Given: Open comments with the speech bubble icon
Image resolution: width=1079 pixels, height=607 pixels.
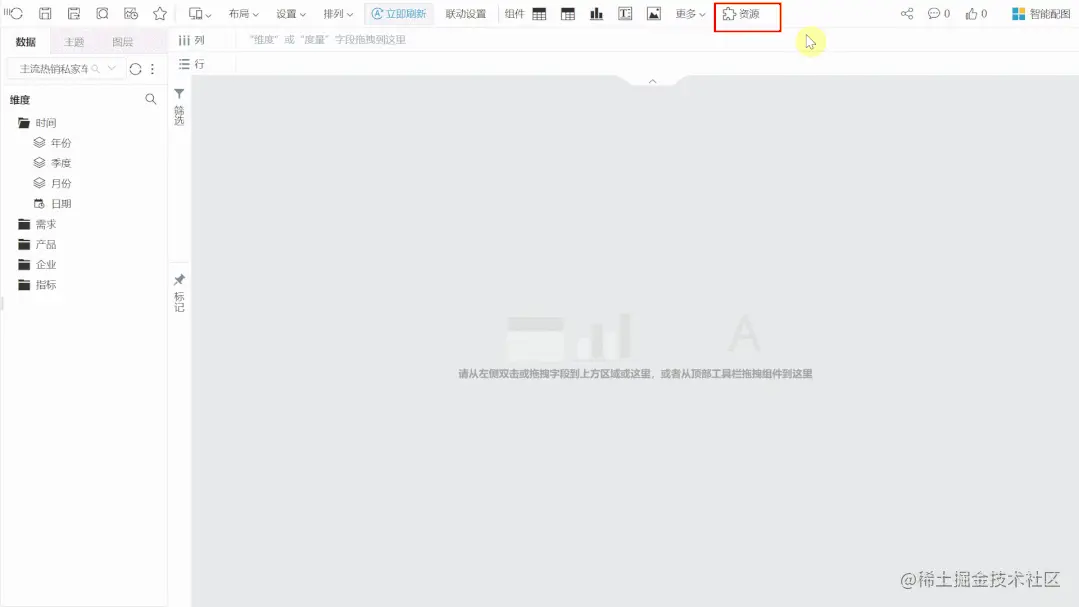Looking at the screenshot, I should 934,13.
